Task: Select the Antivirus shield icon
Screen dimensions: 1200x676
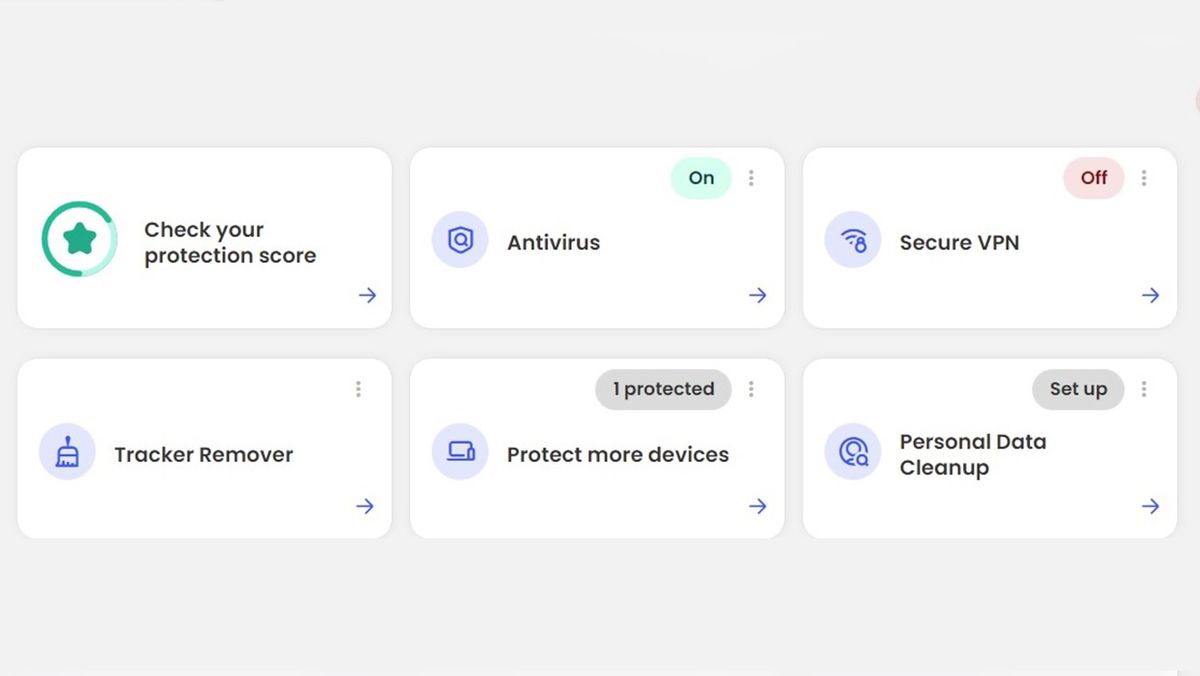Action: pos(459,241)
